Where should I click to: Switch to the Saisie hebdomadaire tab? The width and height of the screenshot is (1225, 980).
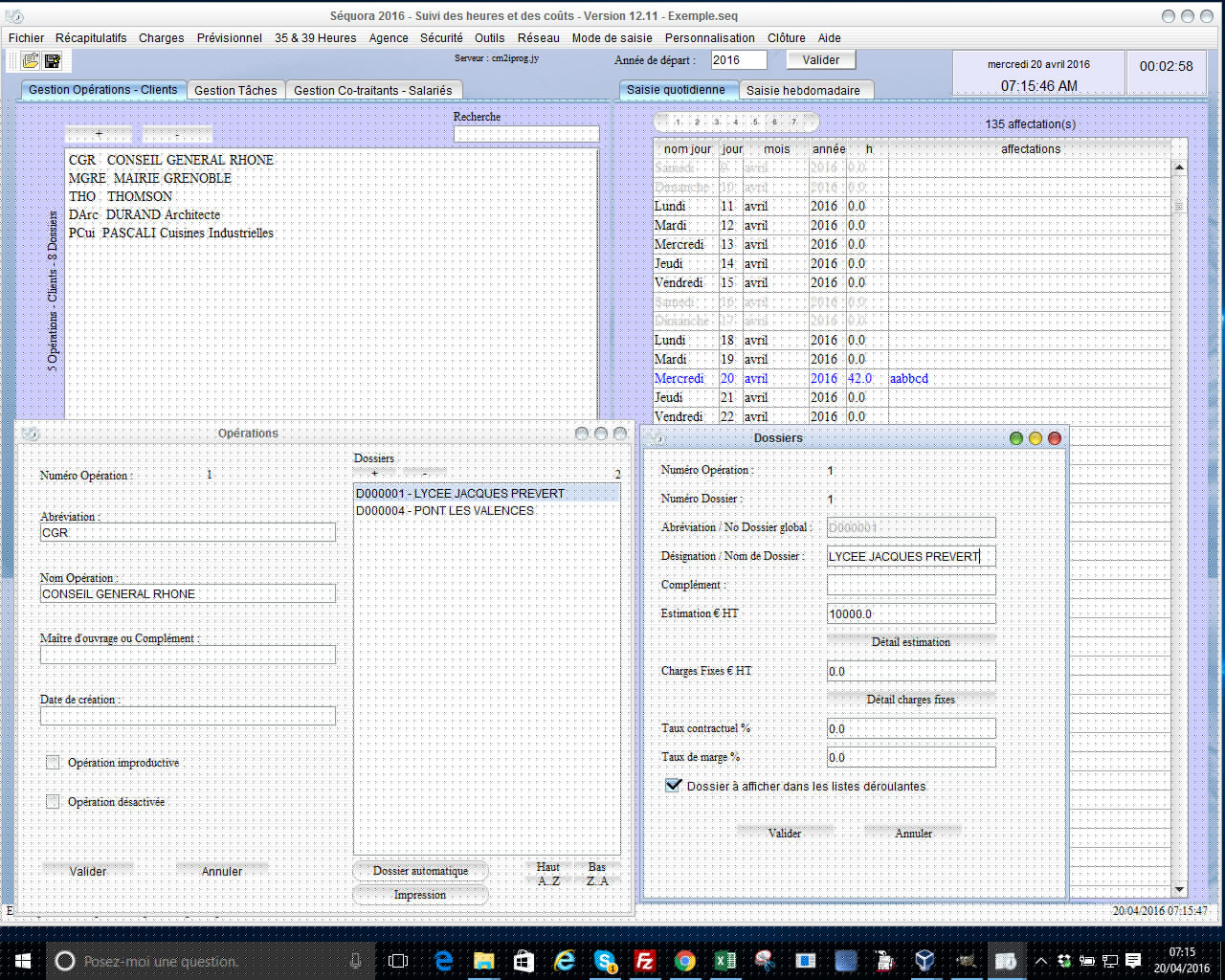pos(803,91)
